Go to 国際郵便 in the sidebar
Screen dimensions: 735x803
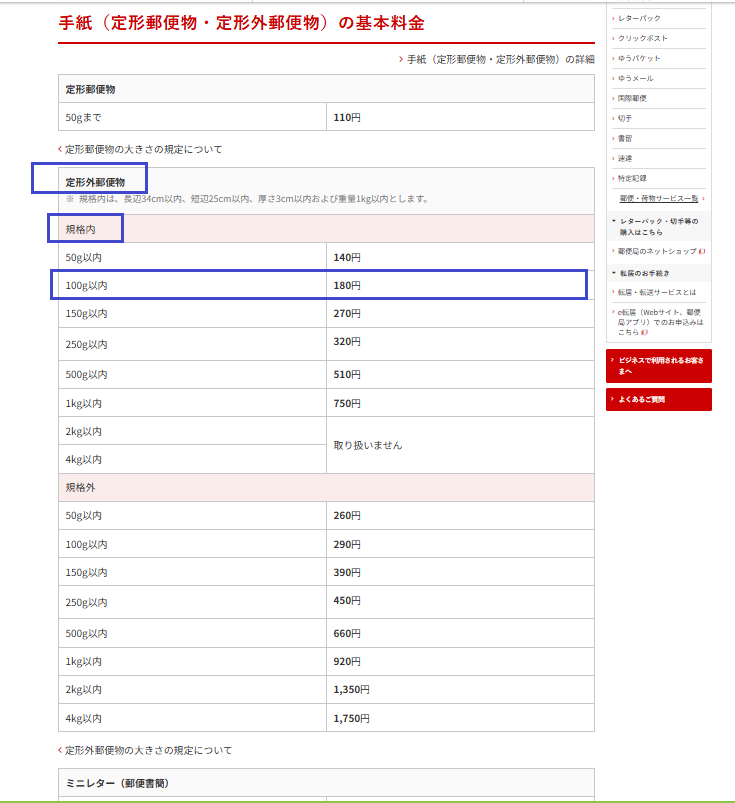point(632,98)
